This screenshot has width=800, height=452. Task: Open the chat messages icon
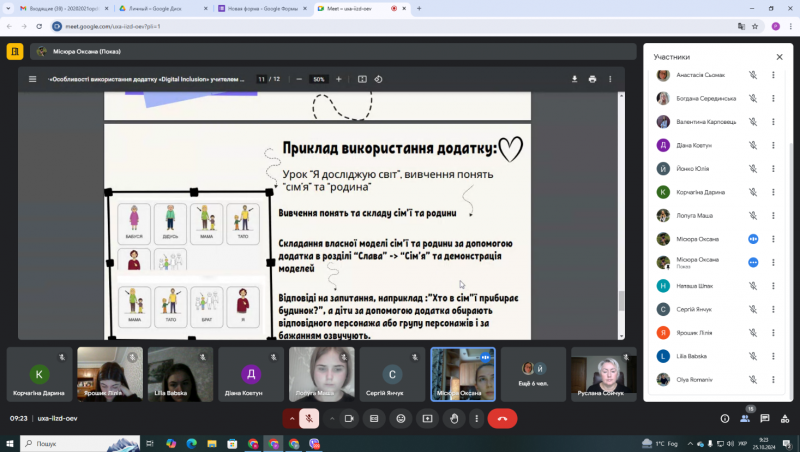[x=764, y=418]
